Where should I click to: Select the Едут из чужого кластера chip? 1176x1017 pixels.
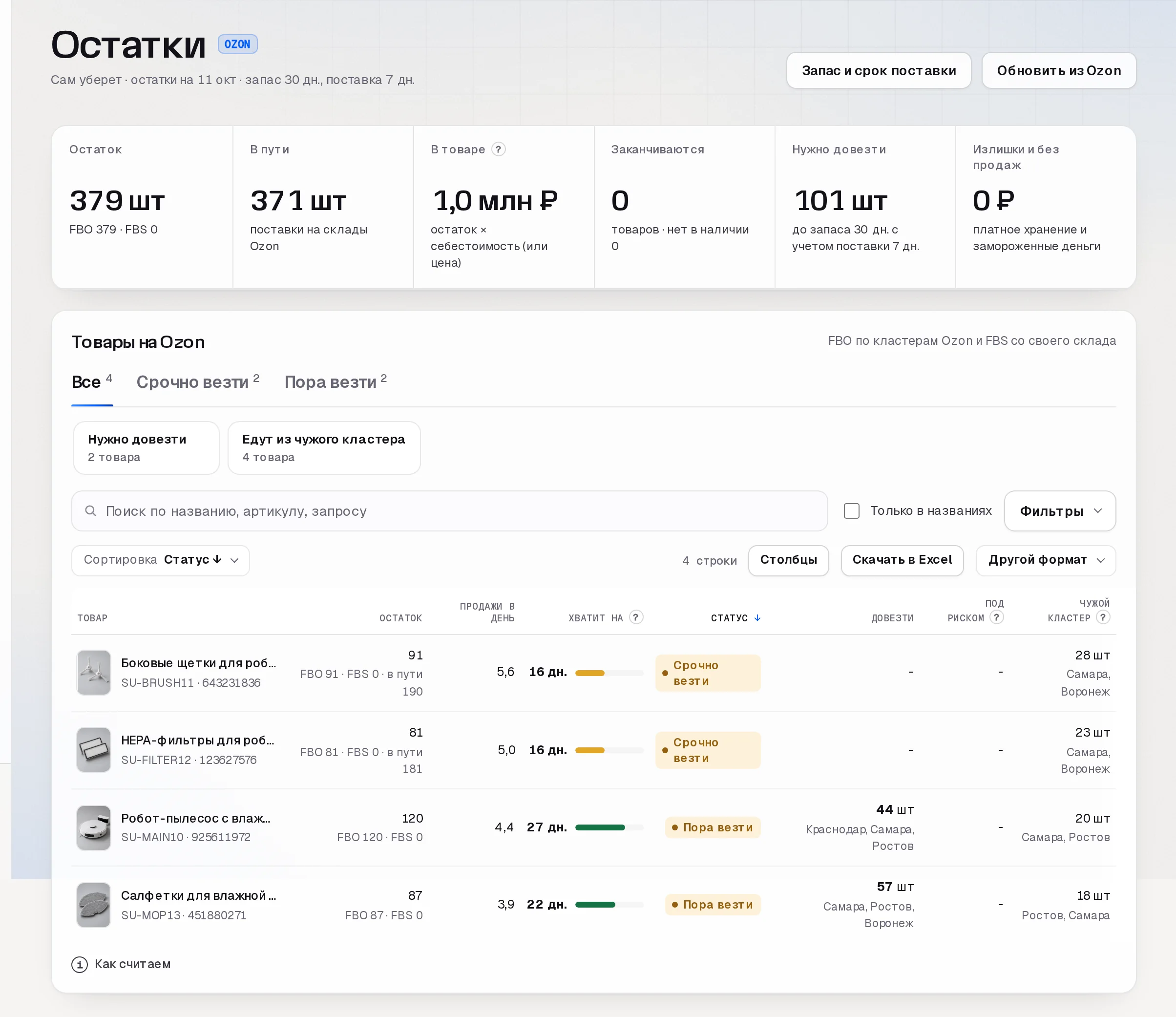point(324,448)
